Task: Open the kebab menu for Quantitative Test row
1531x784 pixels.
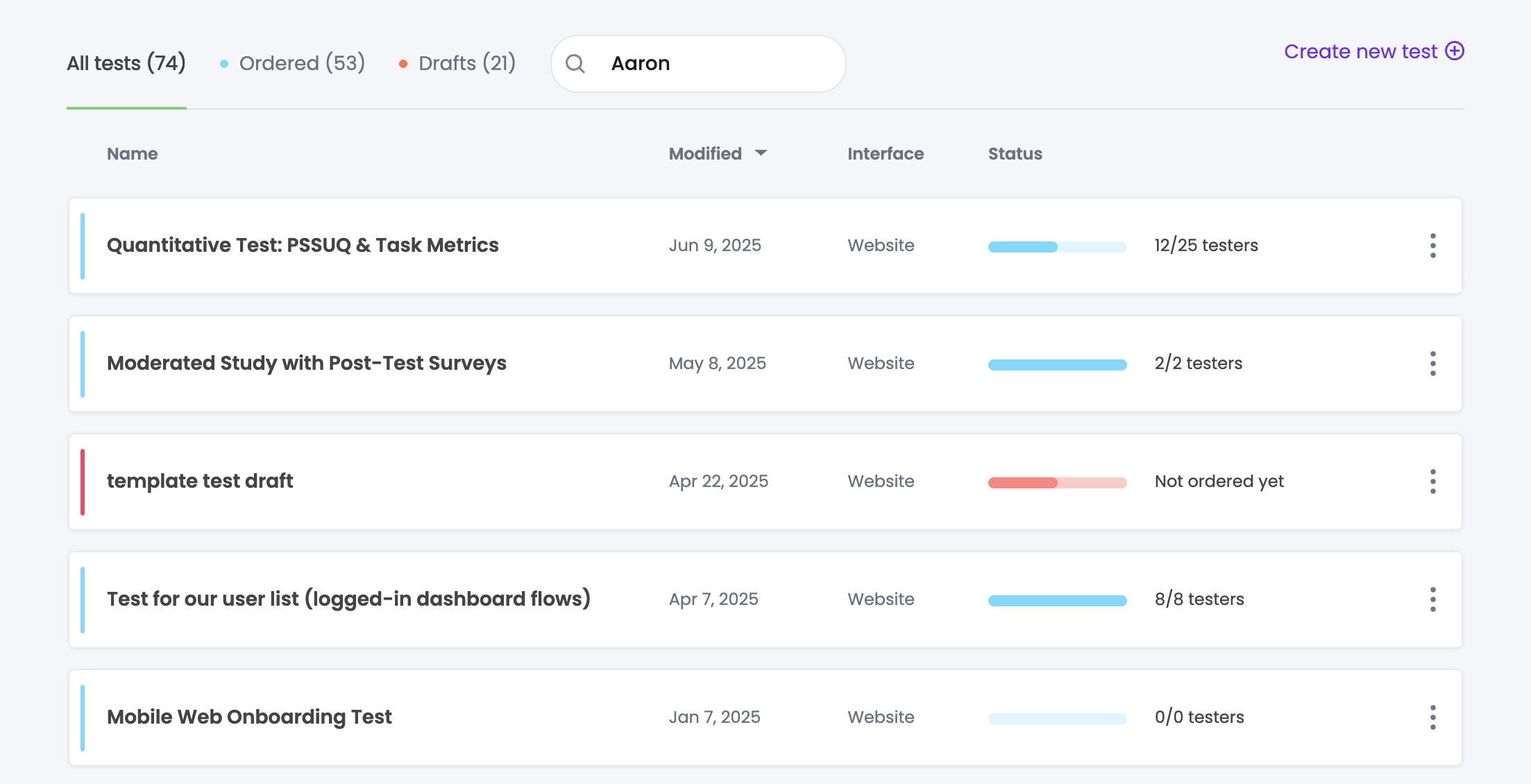Action: 1432,246
